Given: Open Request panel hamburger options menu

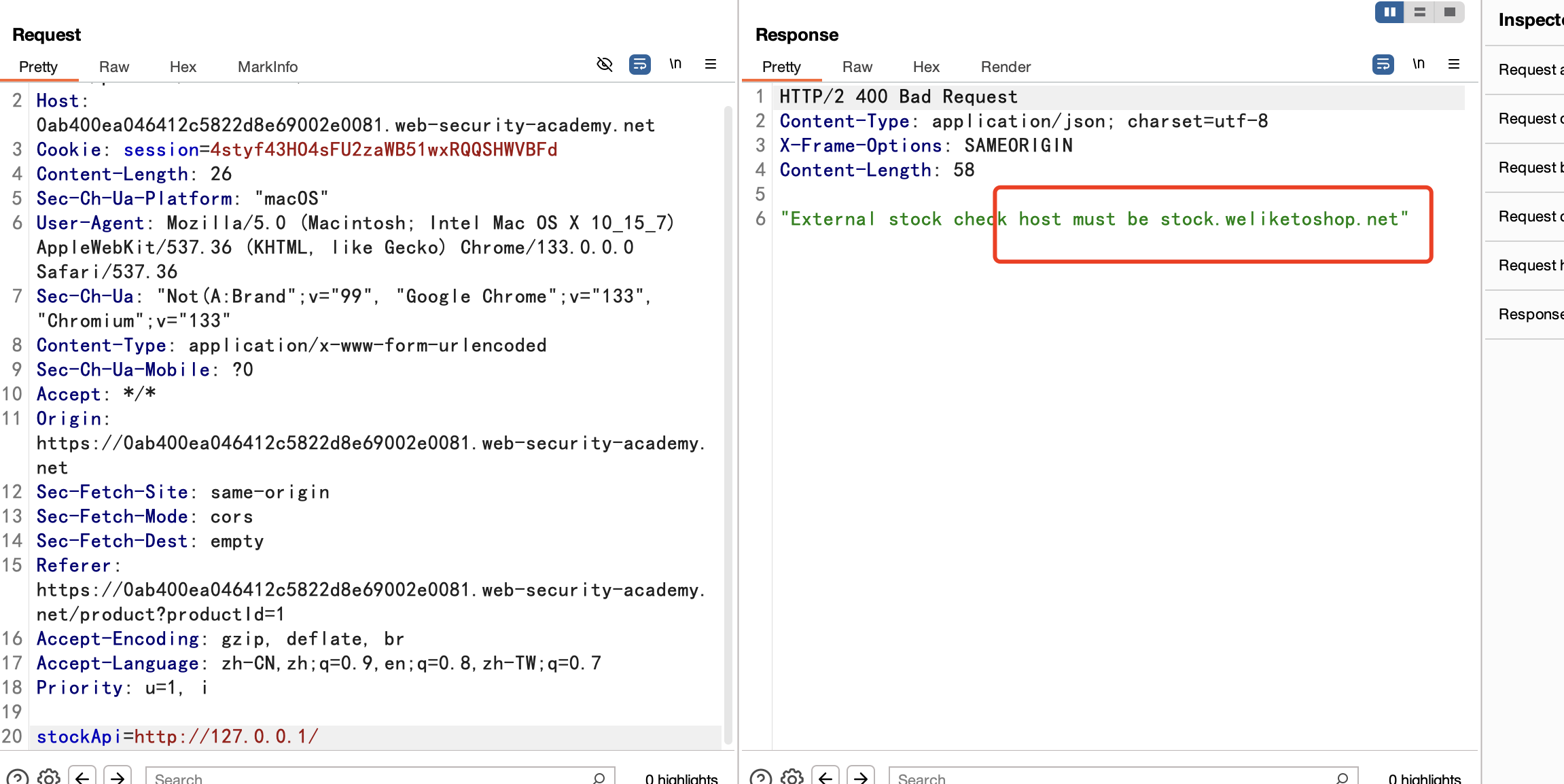Looking at the screenshot, I should [711, 65].
